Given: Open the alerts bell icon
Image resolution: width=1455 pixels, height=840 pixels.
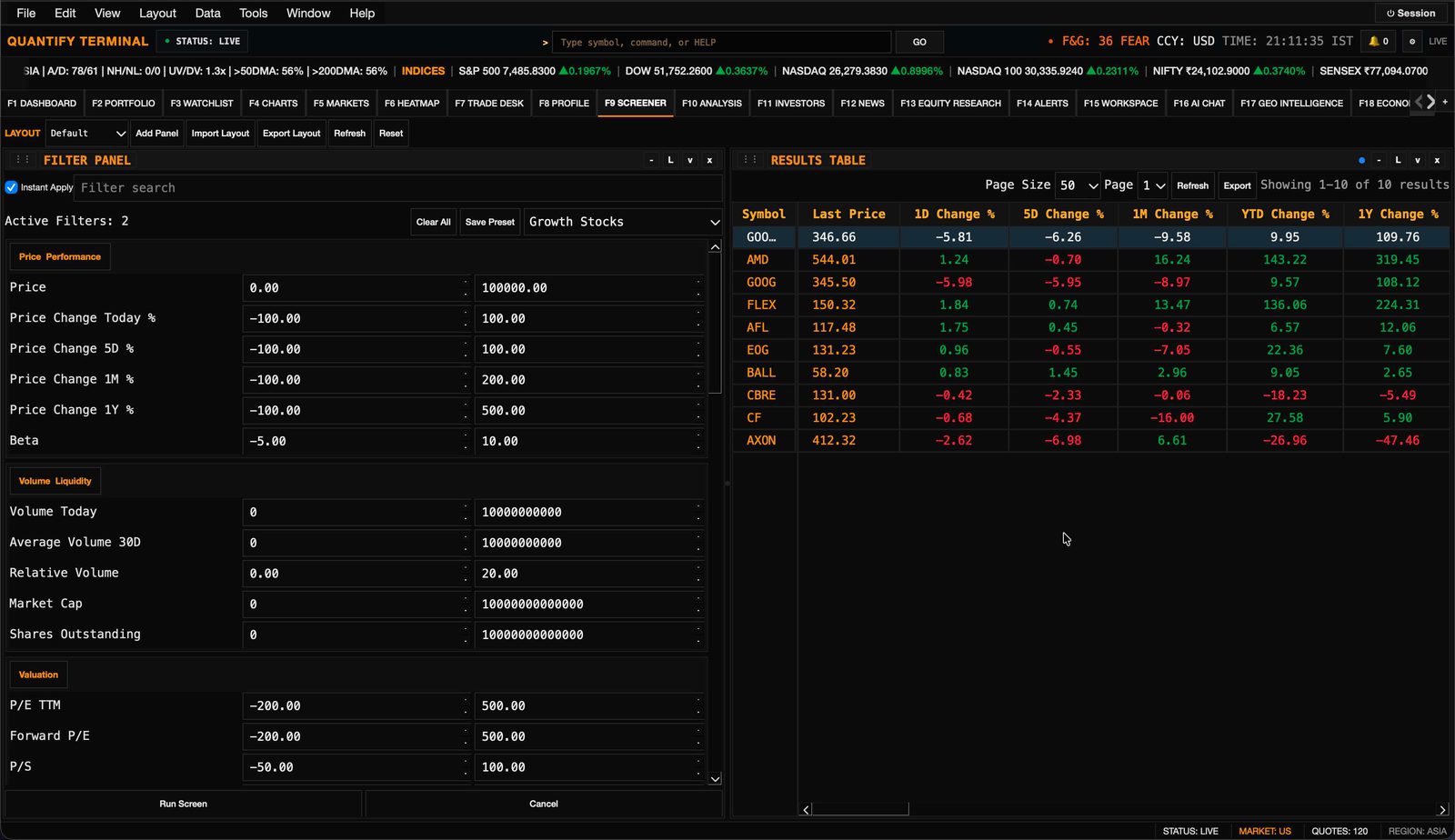Looking at the screenshot, I should tap(1379, 41).
